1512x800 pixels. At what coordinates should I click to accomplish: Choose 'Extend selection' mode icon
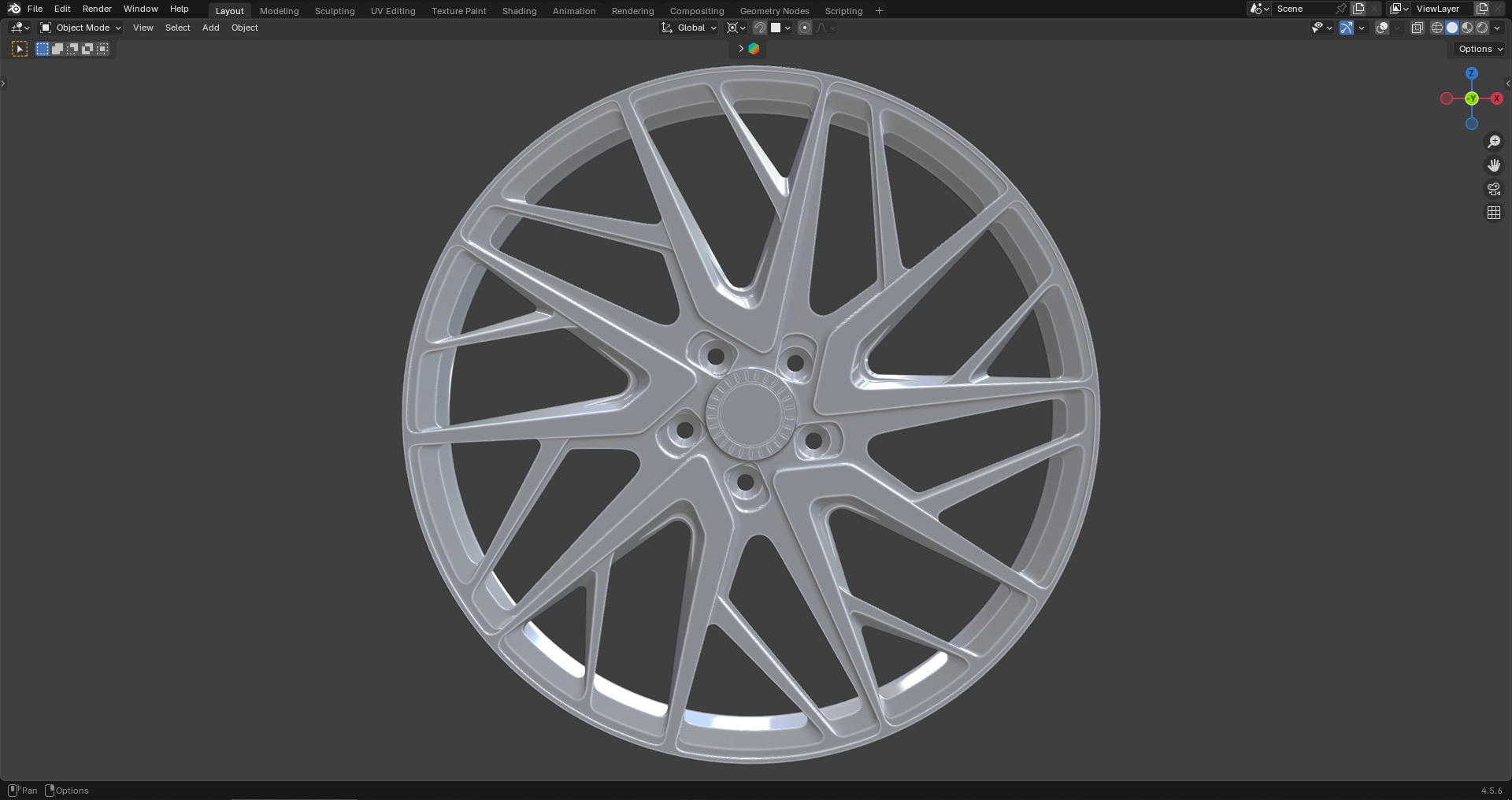pyautogui.click(x=57, y=49)
